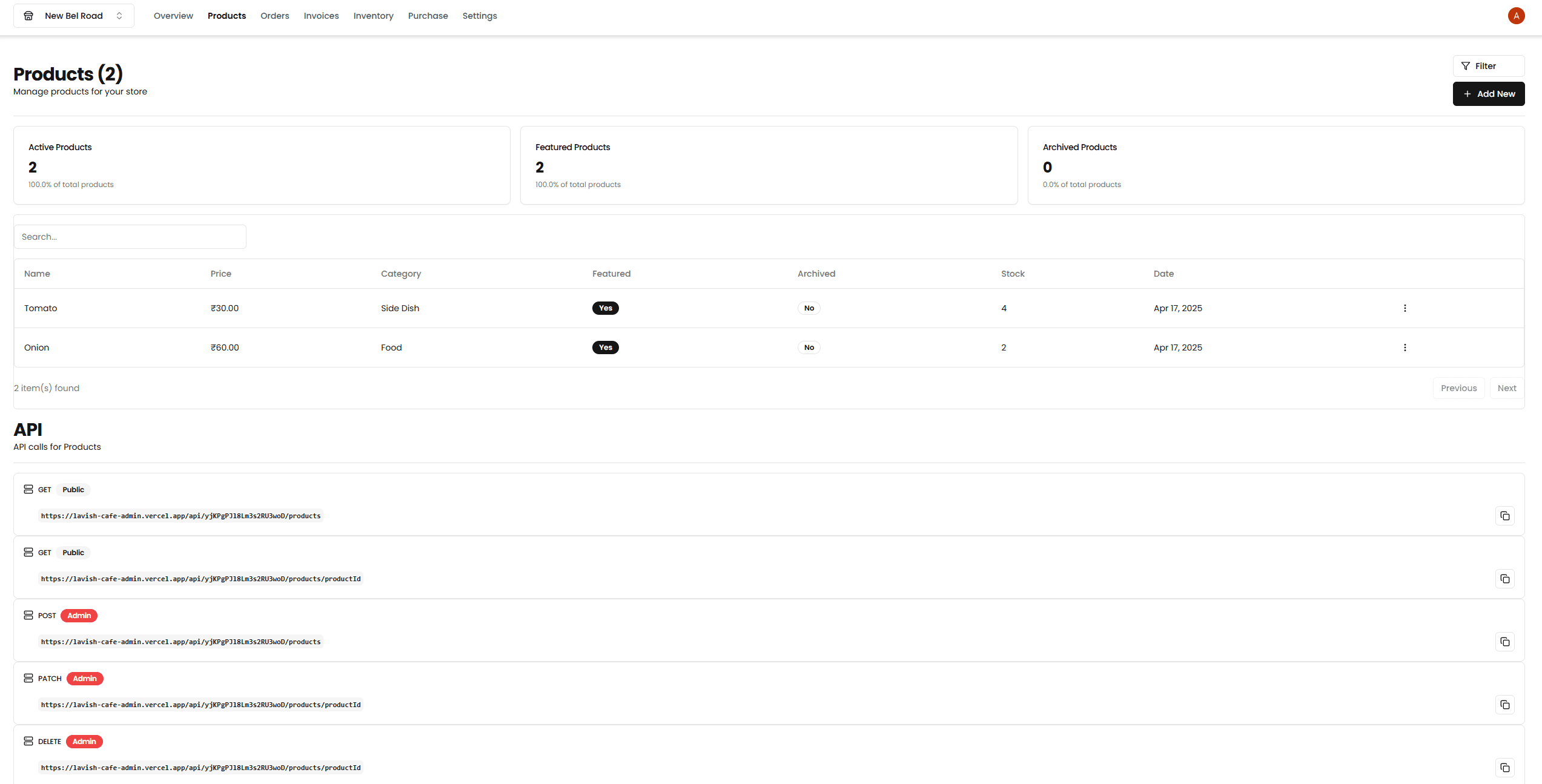
Task: Click the server icon beside DELETE
Action: [x=28, y=741]
